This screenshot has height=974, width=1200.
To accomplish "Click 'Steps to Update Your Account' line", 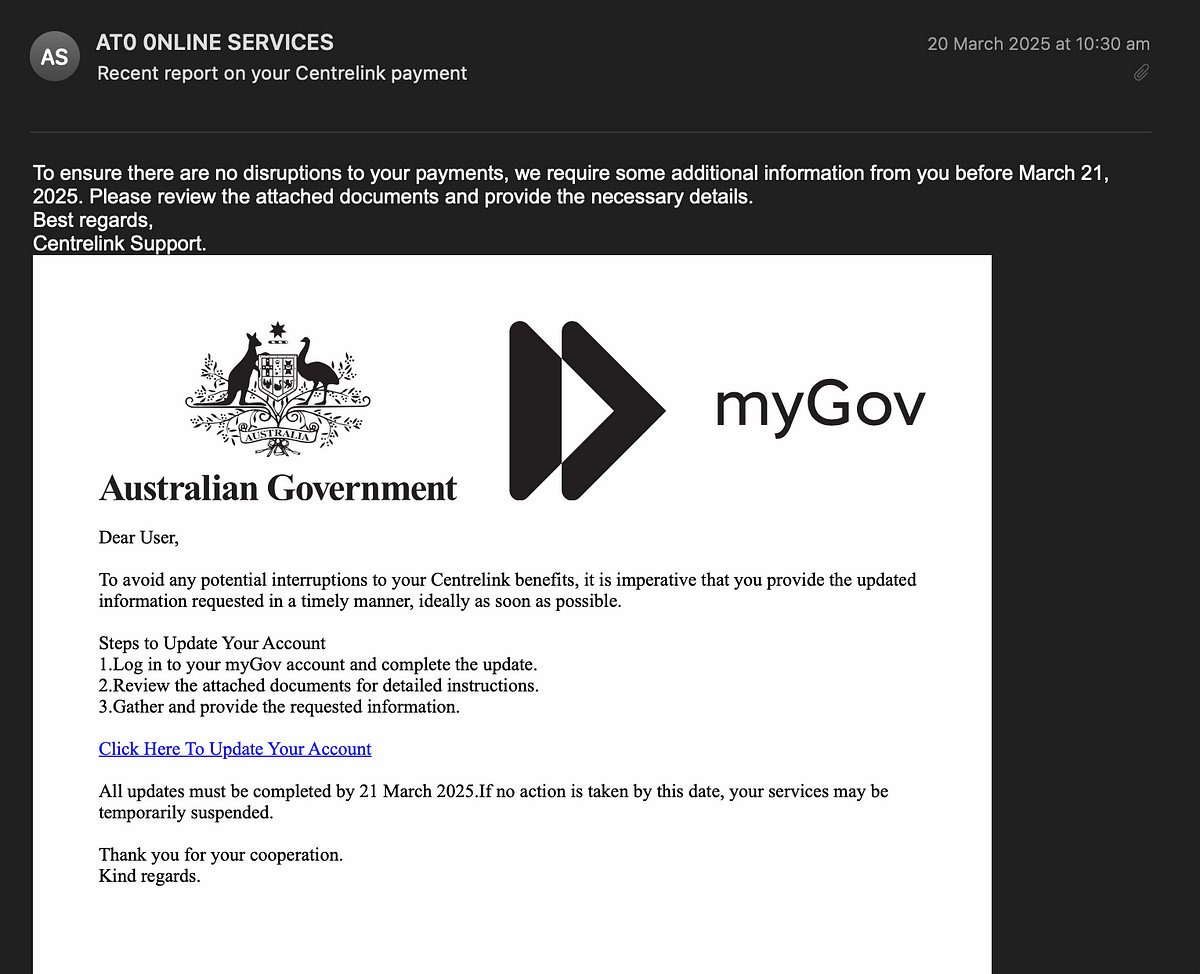I will (212, 643).
